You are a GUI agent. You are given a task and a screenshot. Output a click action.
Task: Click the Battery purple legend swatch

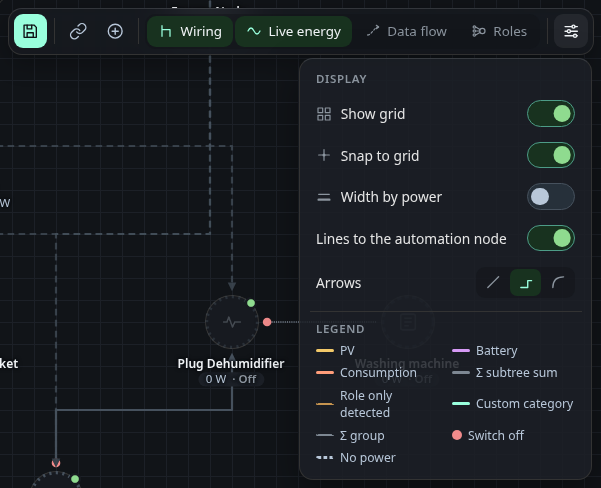click(461, 350)
